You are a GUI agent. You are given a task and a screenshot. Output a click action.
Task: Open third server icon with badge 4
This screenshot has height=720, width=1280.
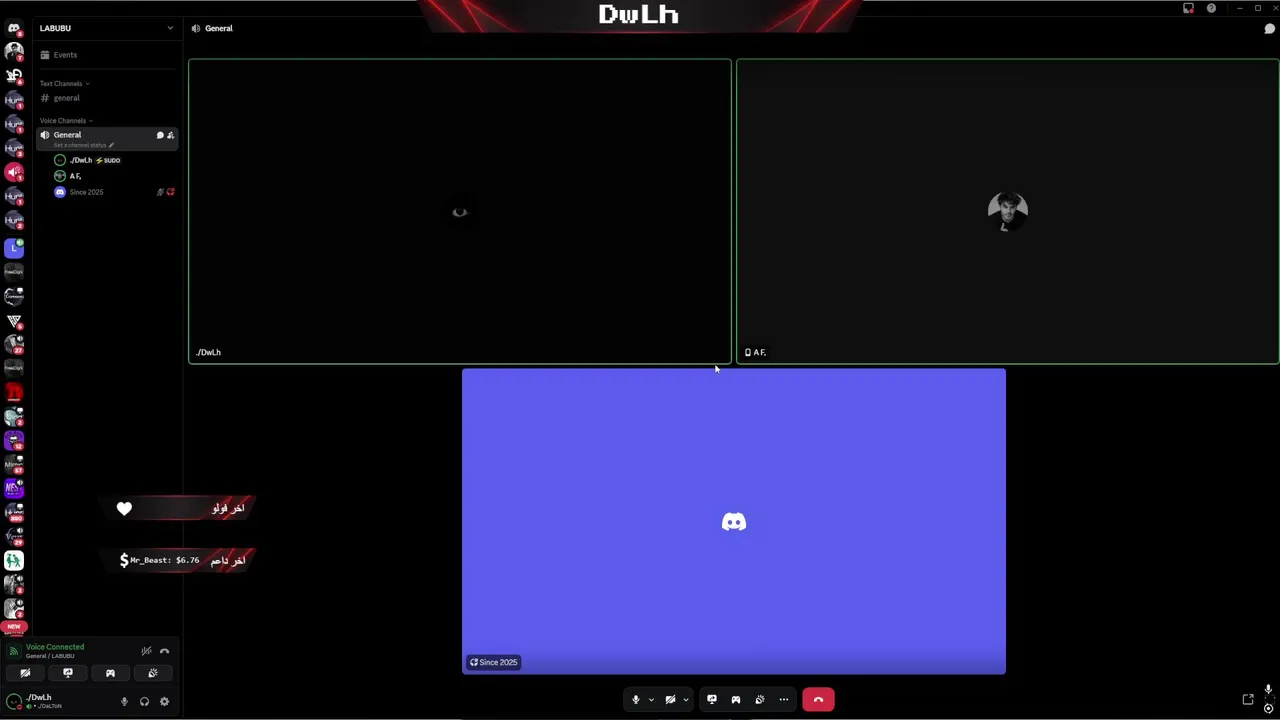(x=14, y=76)
